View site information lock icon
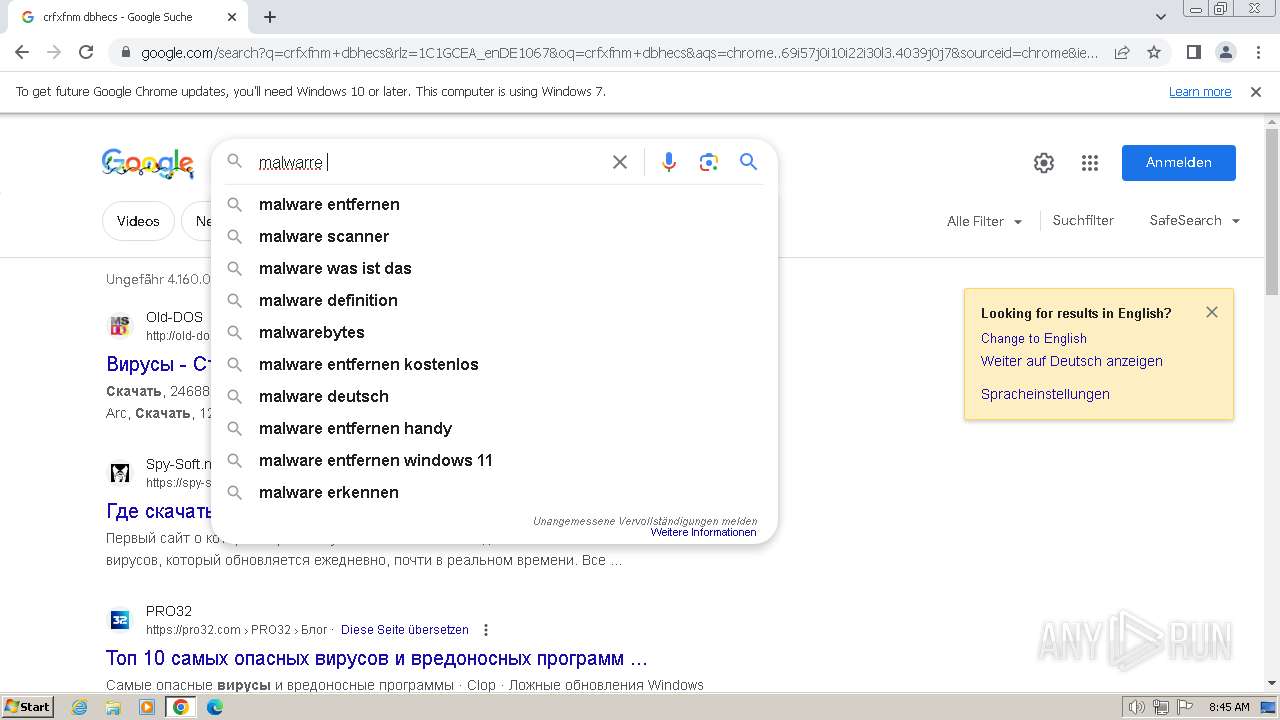 pos(125,53)
